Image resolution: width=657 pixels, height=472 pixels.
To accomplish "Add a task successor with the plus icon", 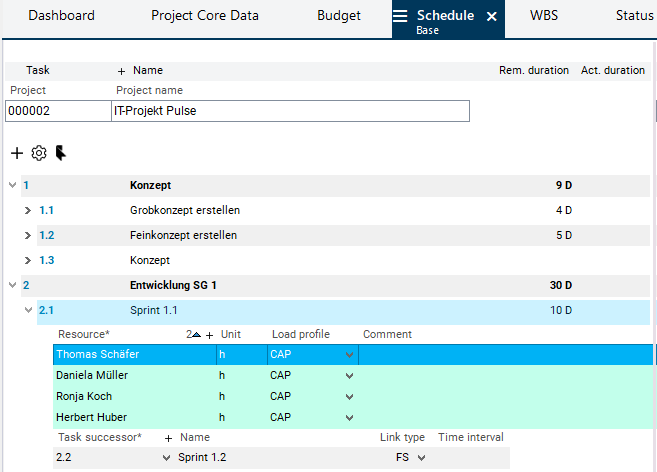I will click(x=169, y=438).
